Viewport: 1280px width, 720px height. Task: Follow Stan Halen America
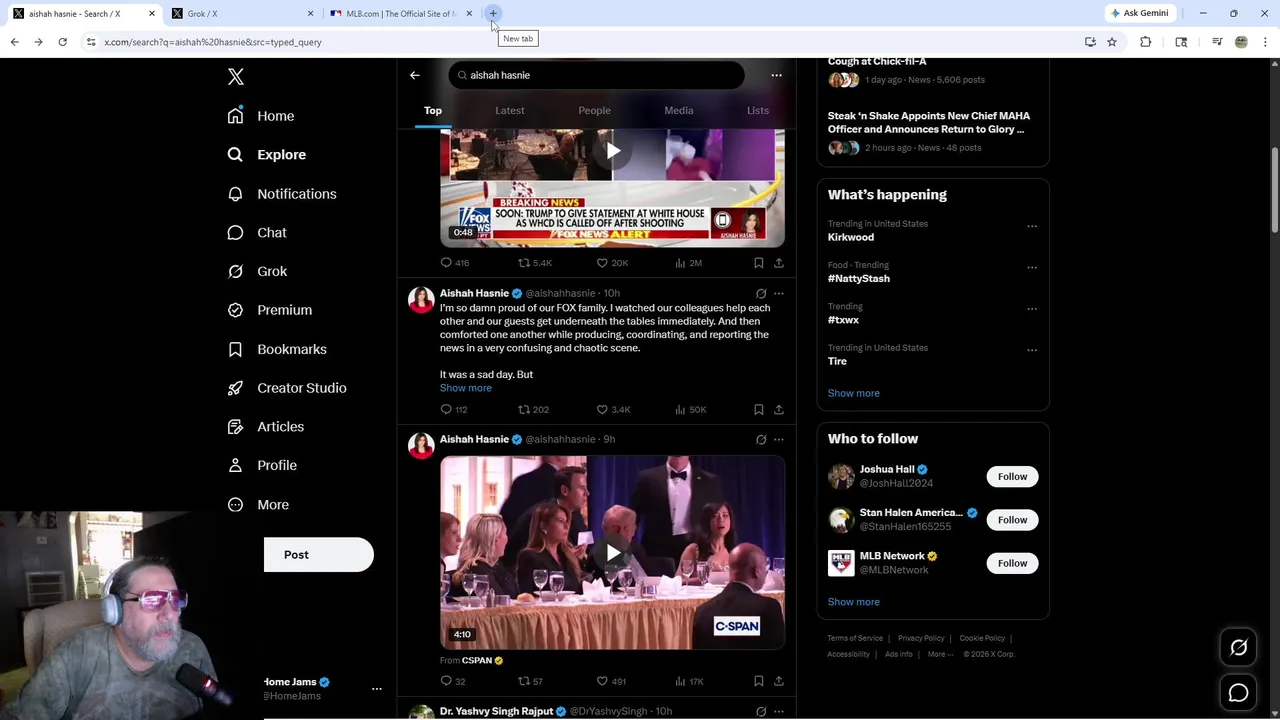click(x=1012, y=520)
